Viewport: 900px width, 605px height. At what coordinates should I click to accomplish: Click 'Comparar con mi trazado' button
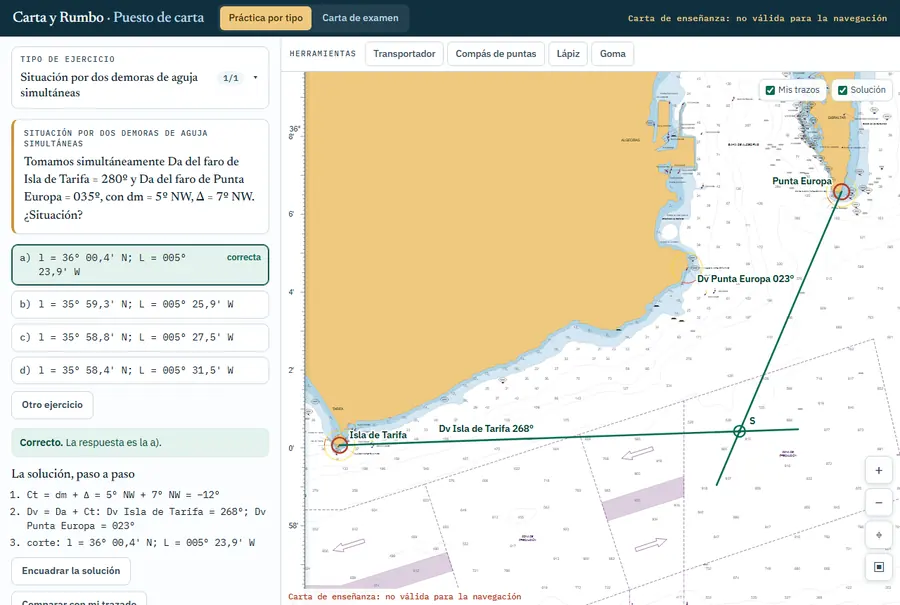[x=79, y=600]
